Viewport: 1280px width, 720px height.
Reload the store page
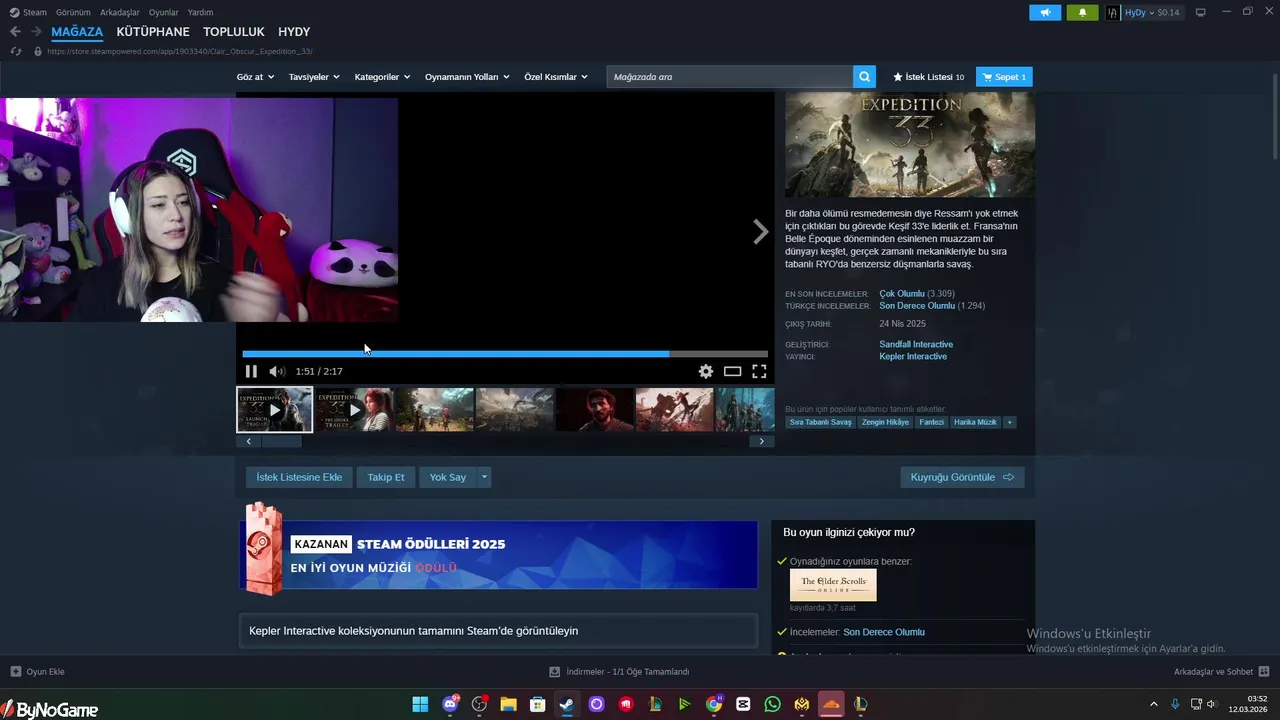click(16, 51)
